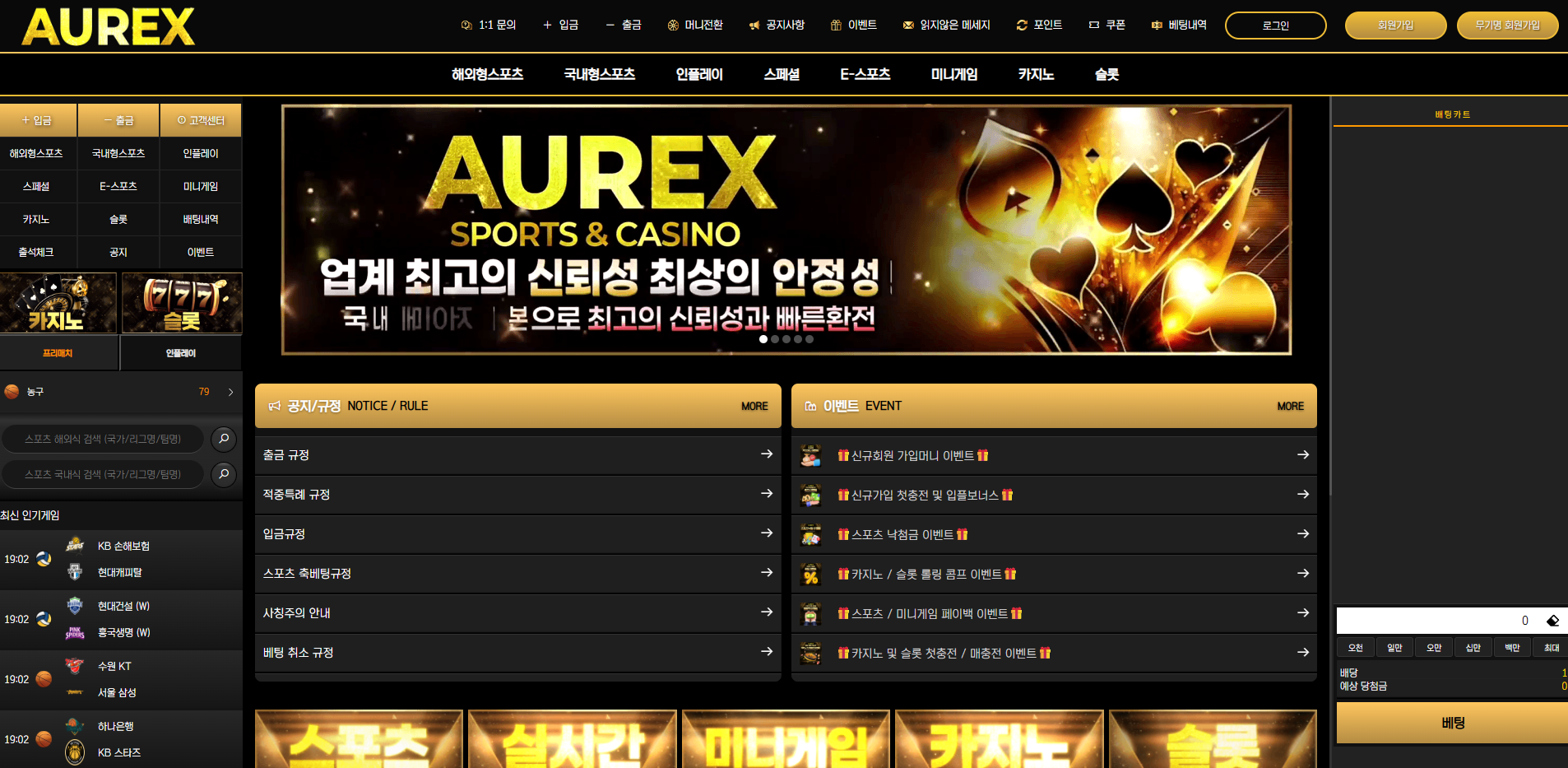The image size is (1568, 768).
Task: Click the 슬롯 777 thumbnail in sidebar
Action: [x=182, y=303]
